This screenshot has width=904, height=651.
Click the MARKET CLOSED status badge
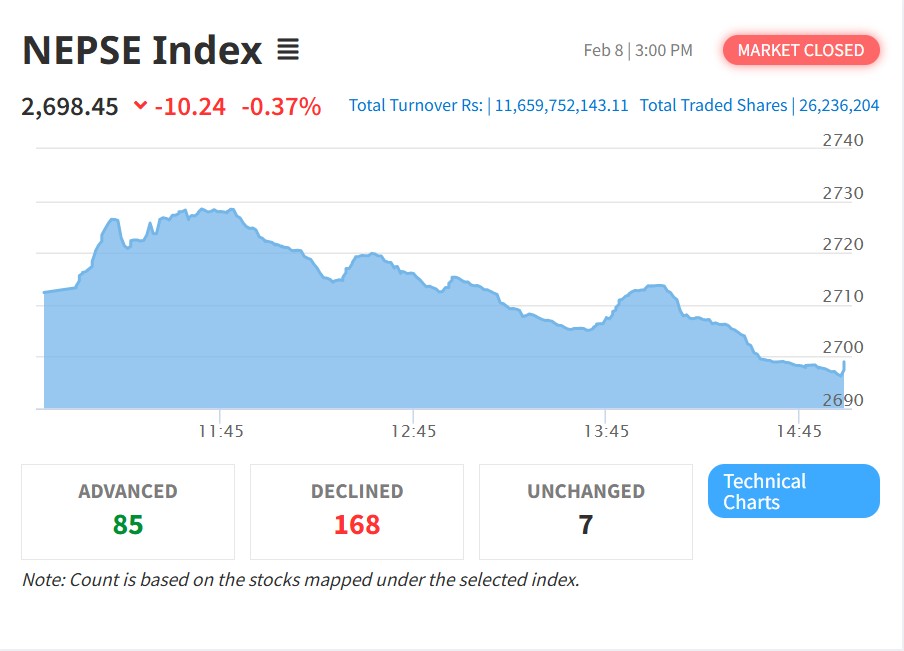[800, 50]
